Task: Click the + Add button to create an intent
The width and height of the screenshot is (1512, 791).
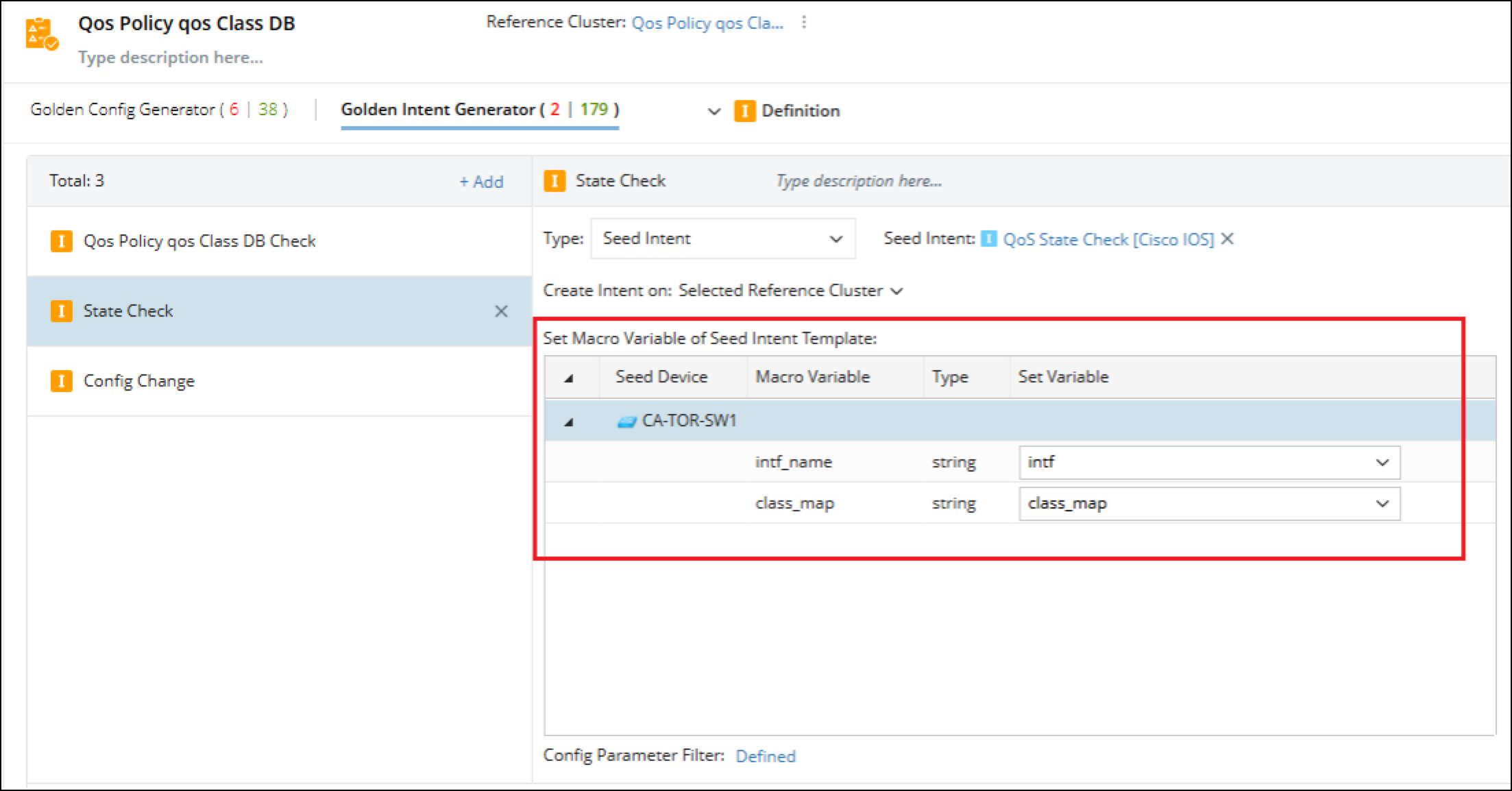Action: click(x=482, y=181)
